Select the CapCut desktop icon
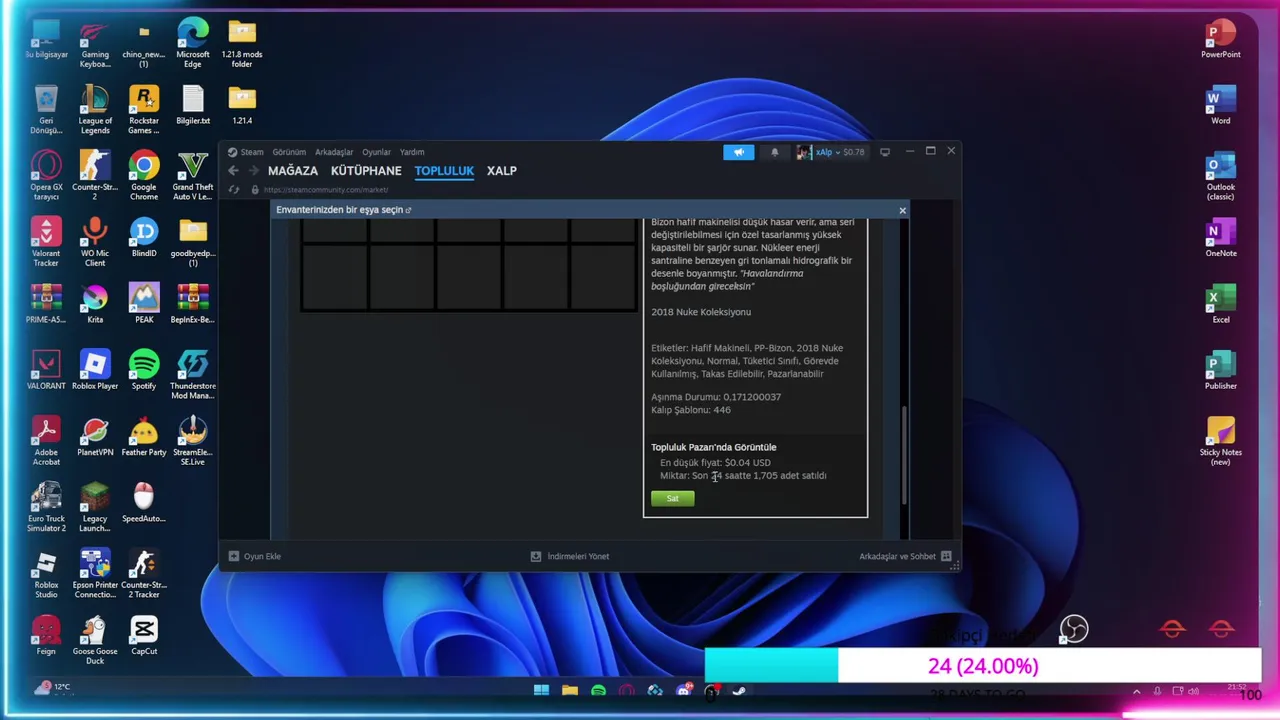This screenshot has height=720, width=1280. [x=144, y=634]
